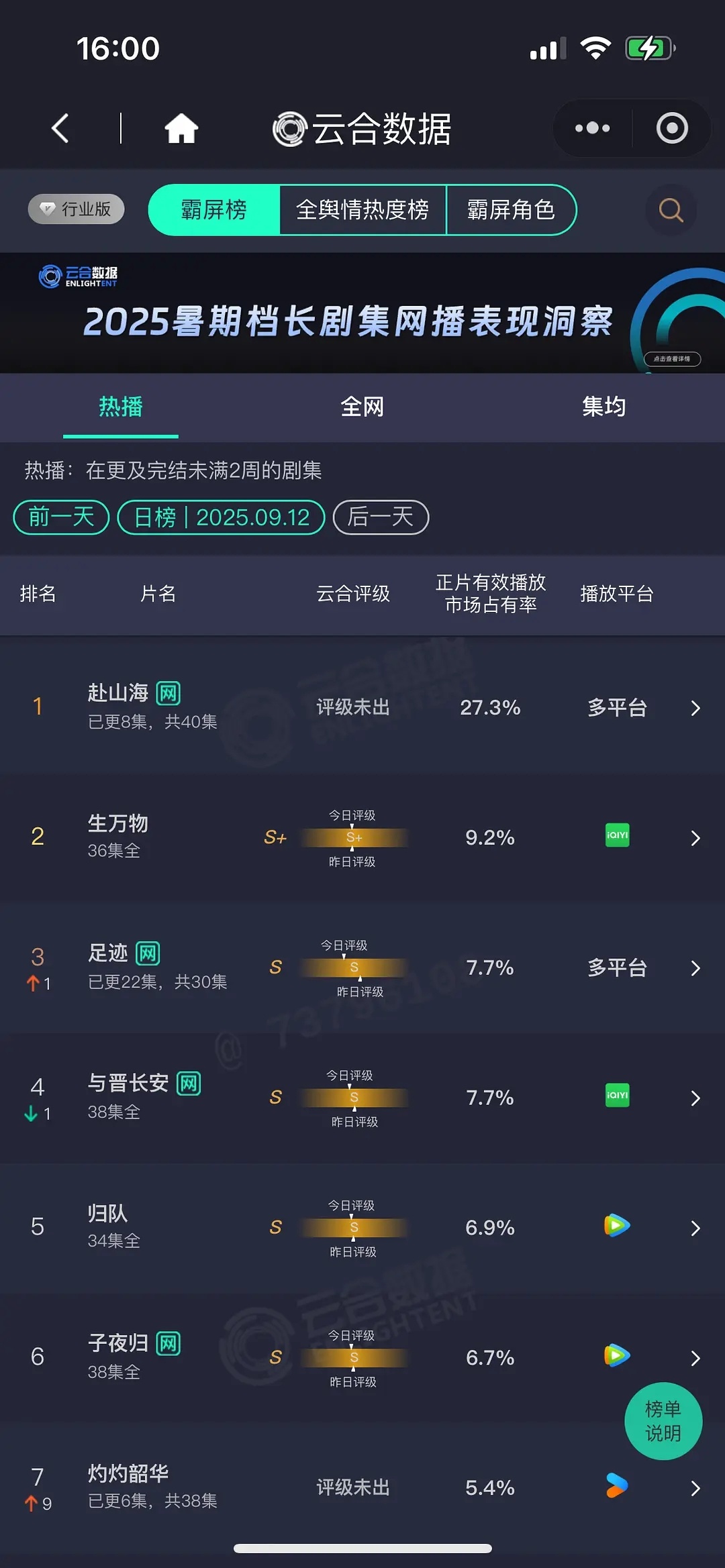Tap the S rating bar for 与晋长安
The height and width of the screenshot is (1568, 725).
(x=354, y=1098)
